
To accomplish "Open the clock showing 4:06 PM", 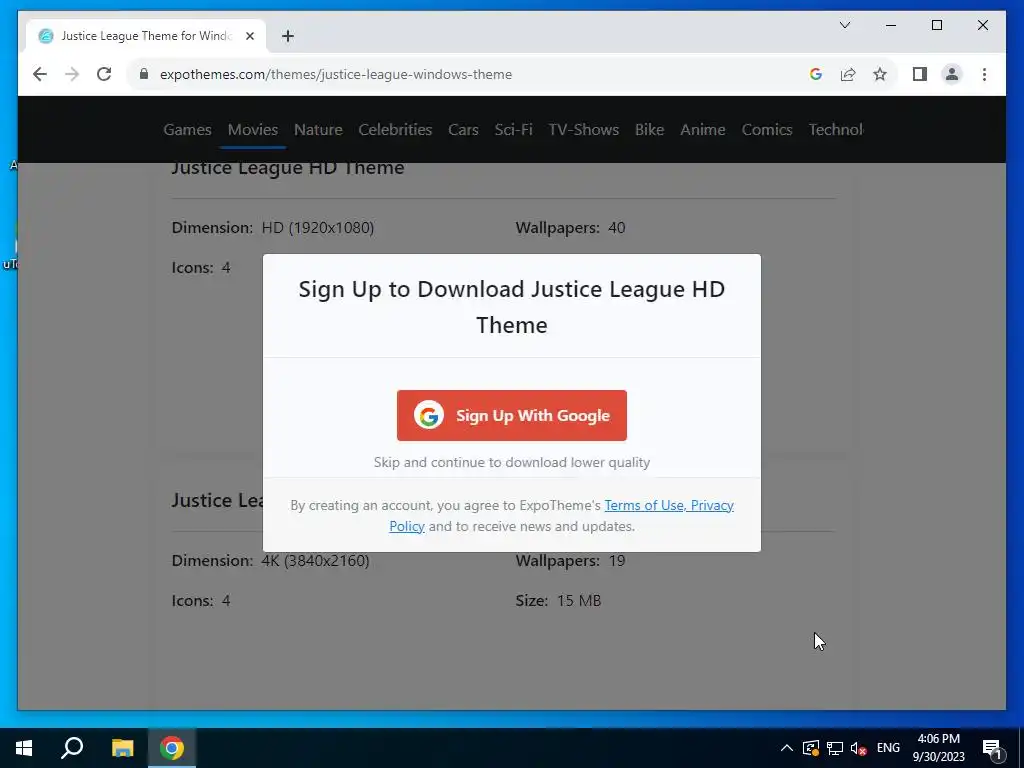I will [x=938, y=748].
